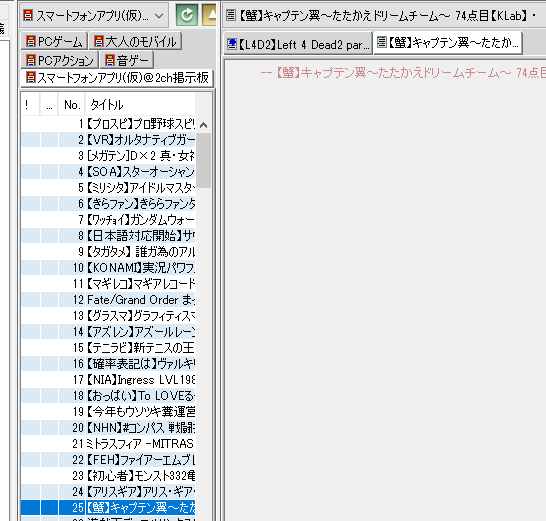The width and height of the screenshot is (546, 521).
Task: Switch to the PCアクション board tab
Action: point(60,60)
